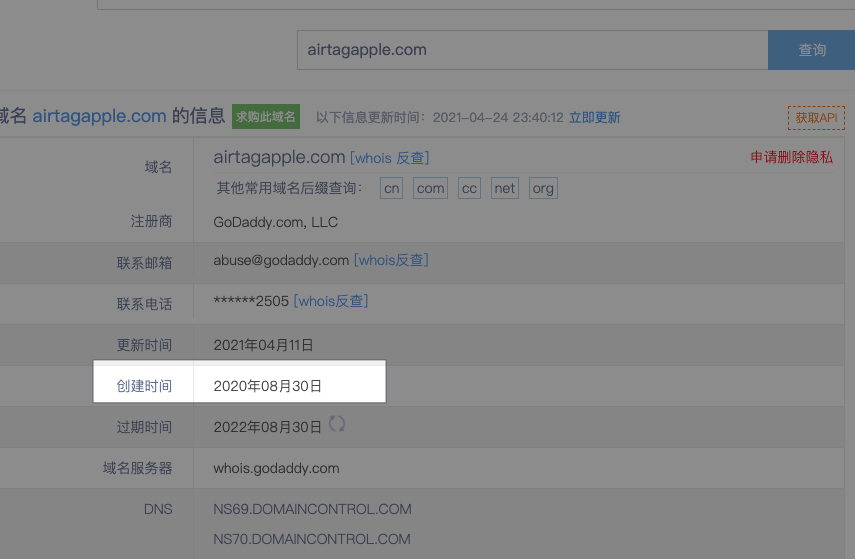Click the NS69.DOMAINCONTROL.COM DNS entry
Image resolution: width=855 pixels, height=559 pixels.
[x=312, y=509]
